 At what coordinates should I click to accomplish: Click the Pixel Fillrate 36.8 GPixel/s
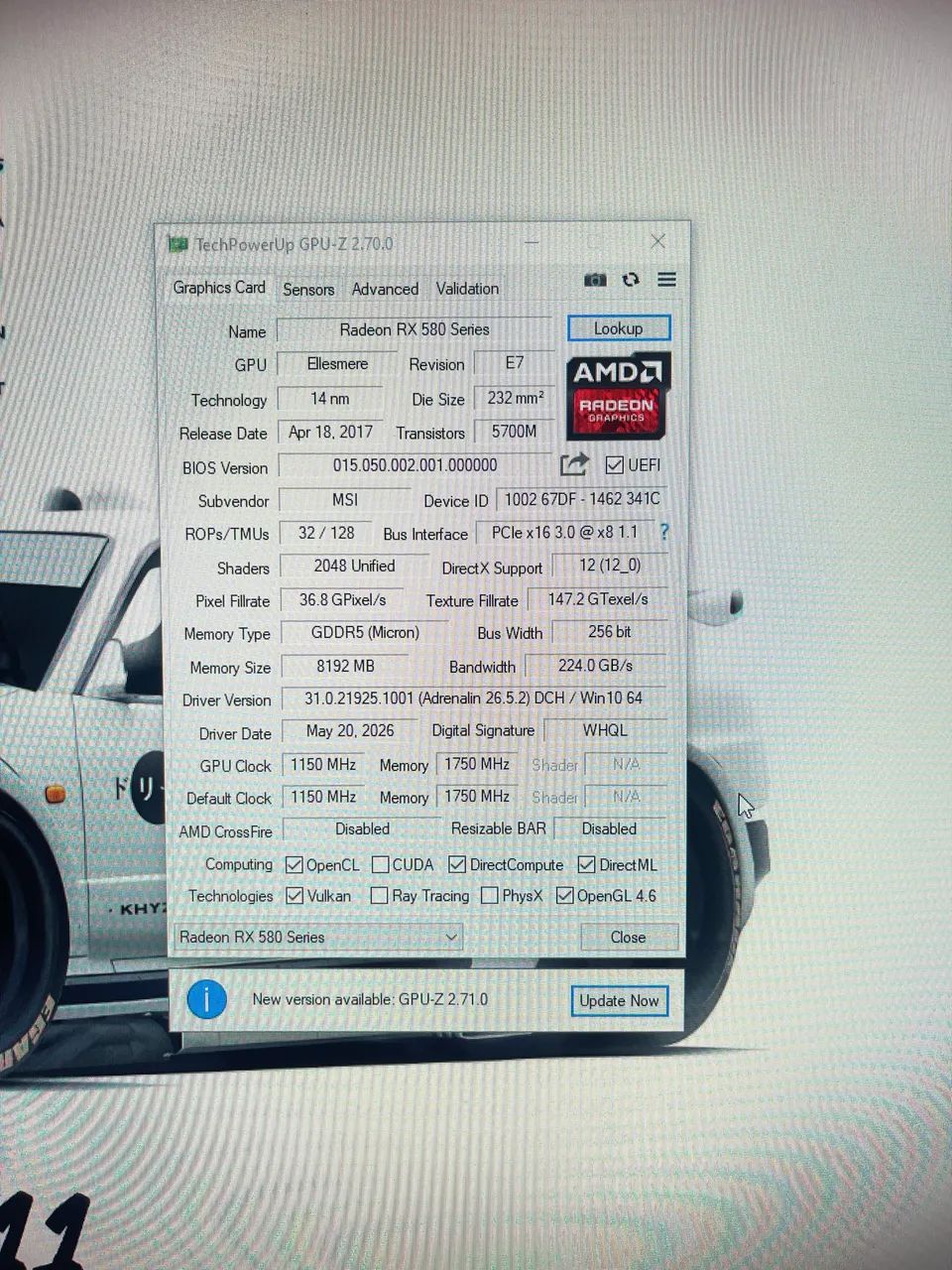click(x=342, y=600)
